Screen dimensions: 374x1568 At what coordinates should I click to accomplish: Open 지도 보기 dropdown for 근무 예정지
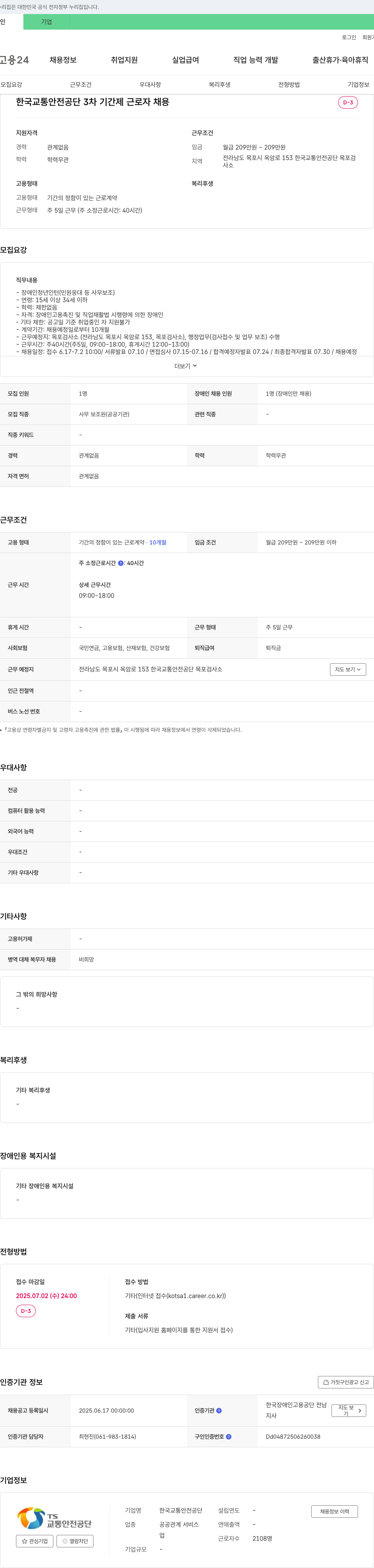tap(348, 669)
